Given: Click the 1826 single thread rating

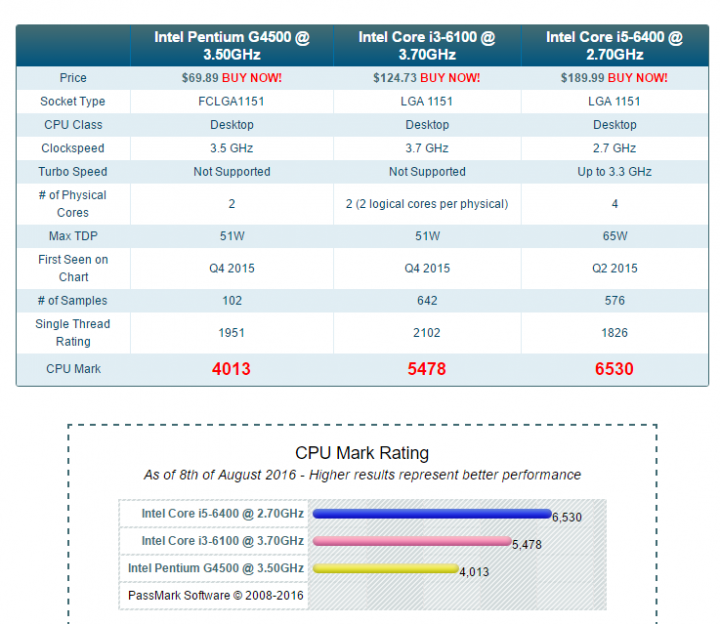Looking at the screenshot, I should [614, 333].
